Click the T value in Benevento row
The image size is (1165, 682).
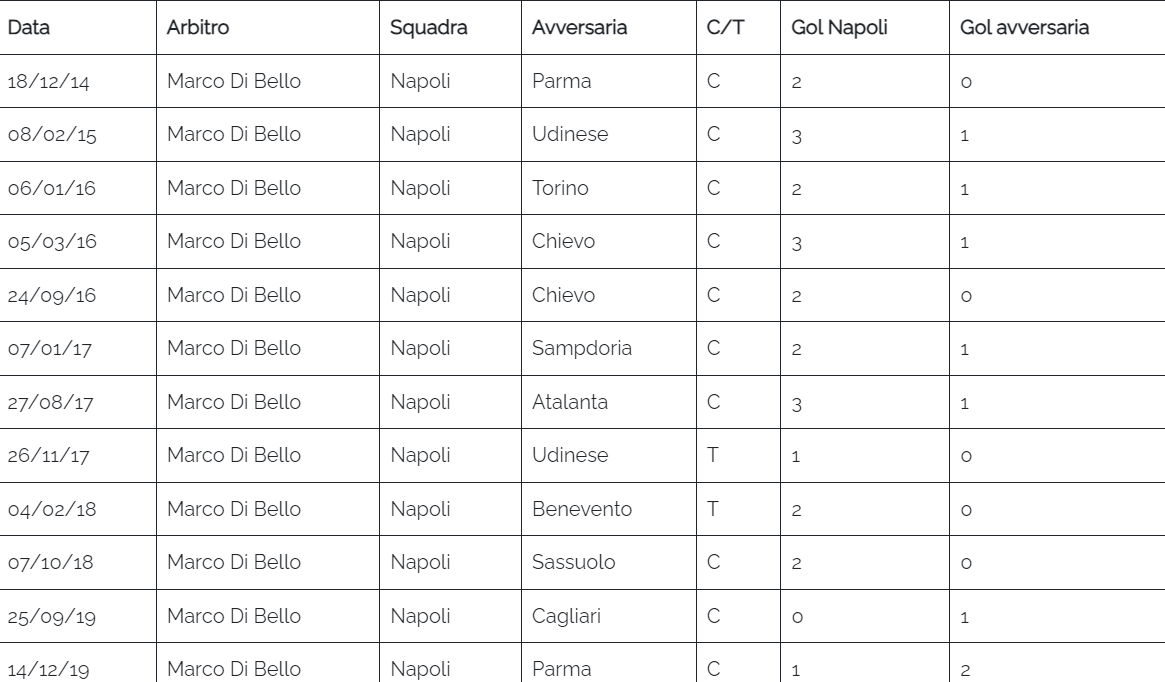(714, 509)
